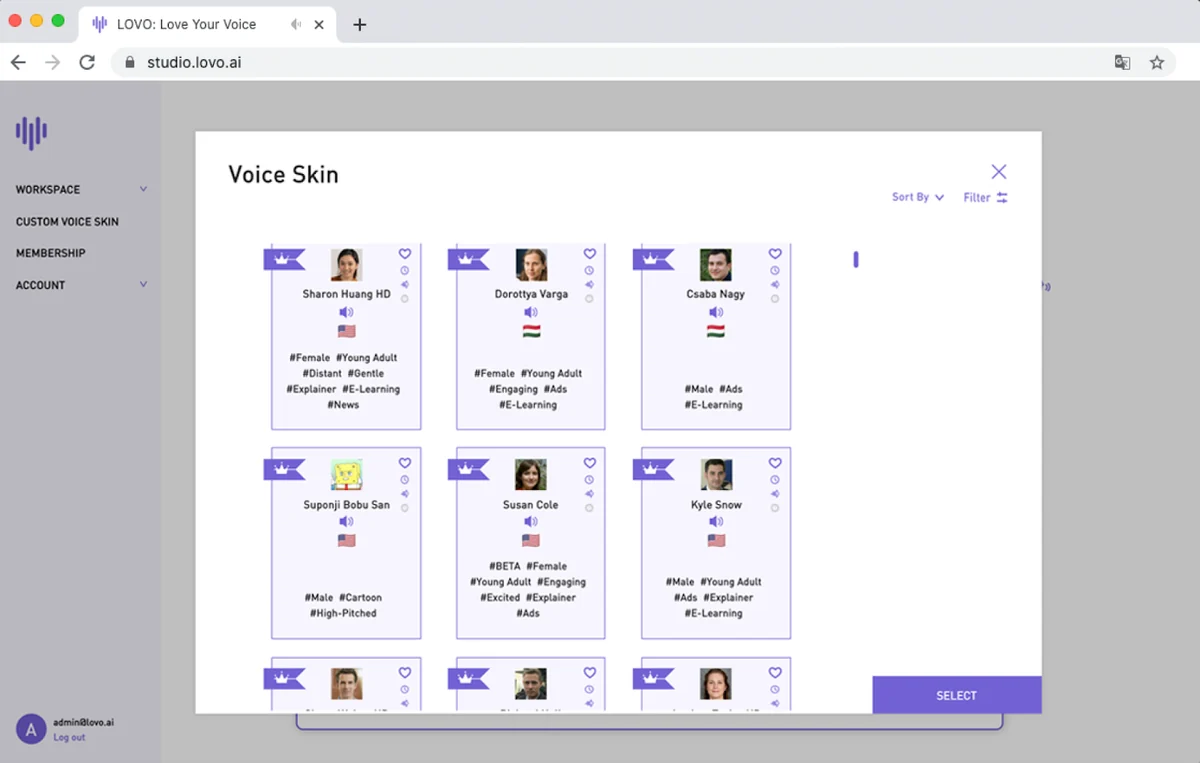
Task: Favorite Susan Cole with heart icon
Action: (x=590, y=463)
